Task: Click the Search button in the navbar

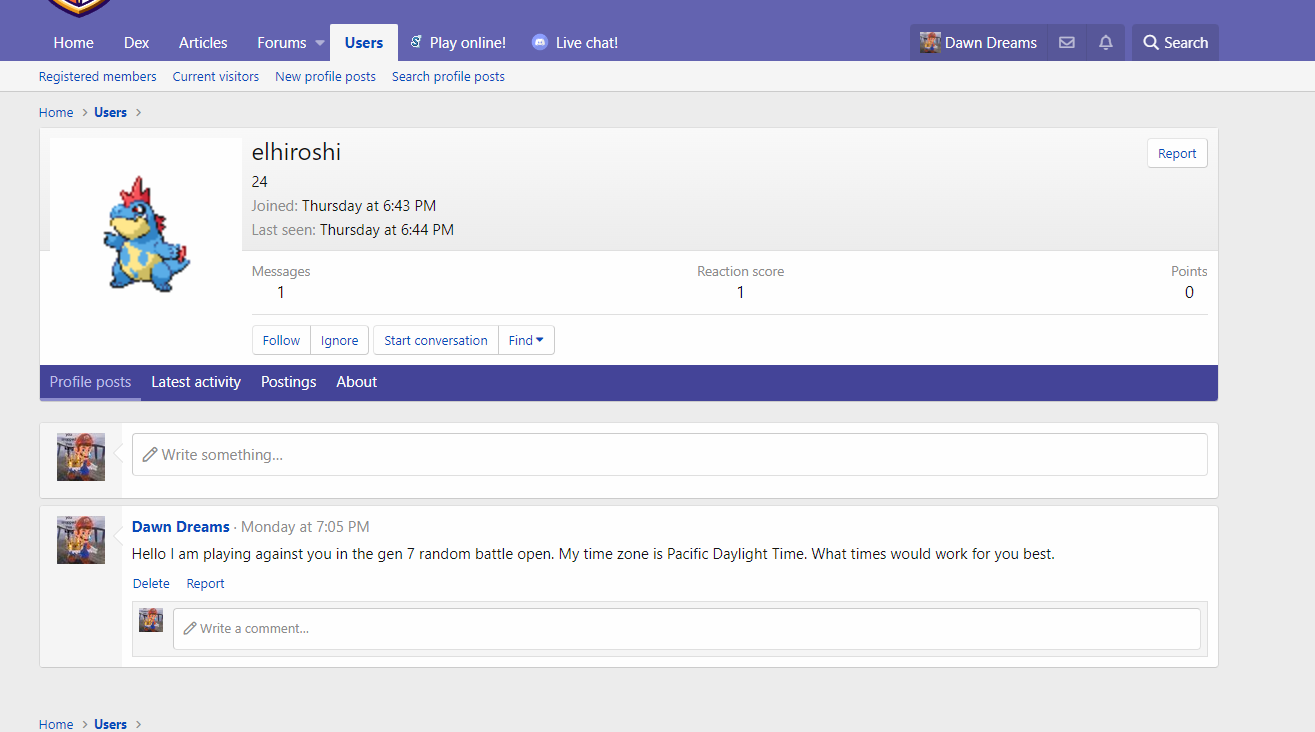Action: 1175,43
